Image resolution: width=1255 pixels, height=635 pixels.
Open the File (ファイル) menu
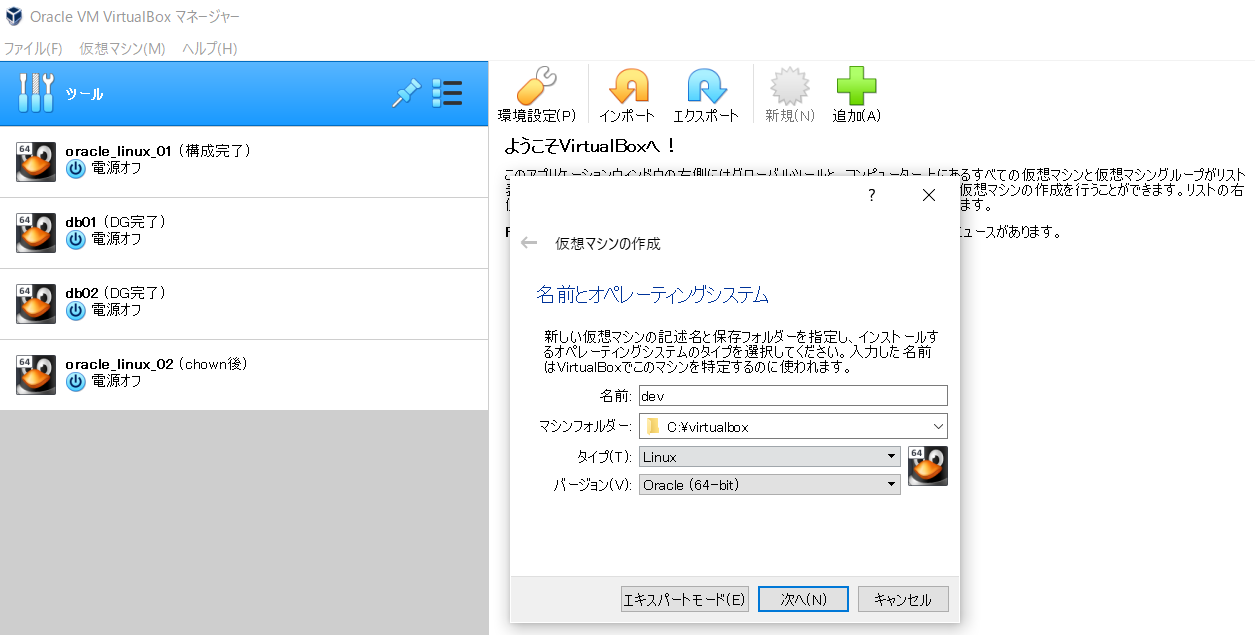[x=33, y=48]
